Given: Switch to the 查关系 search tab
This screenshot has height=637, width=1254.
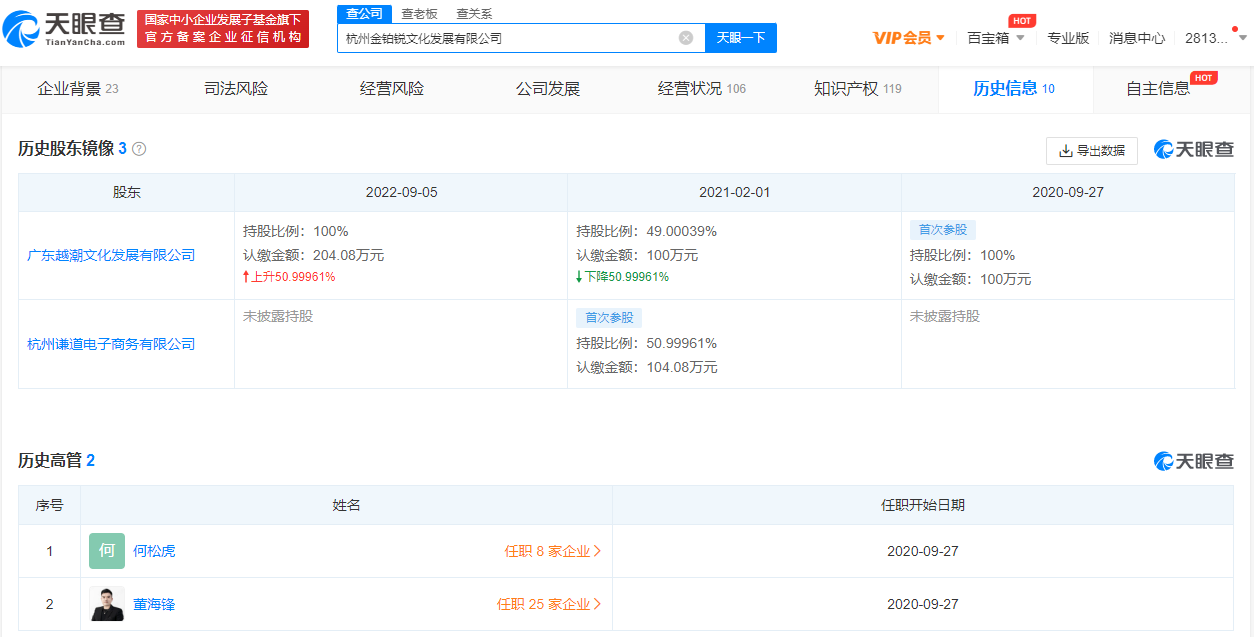Looking at the screenshot, I should point(474,14).
